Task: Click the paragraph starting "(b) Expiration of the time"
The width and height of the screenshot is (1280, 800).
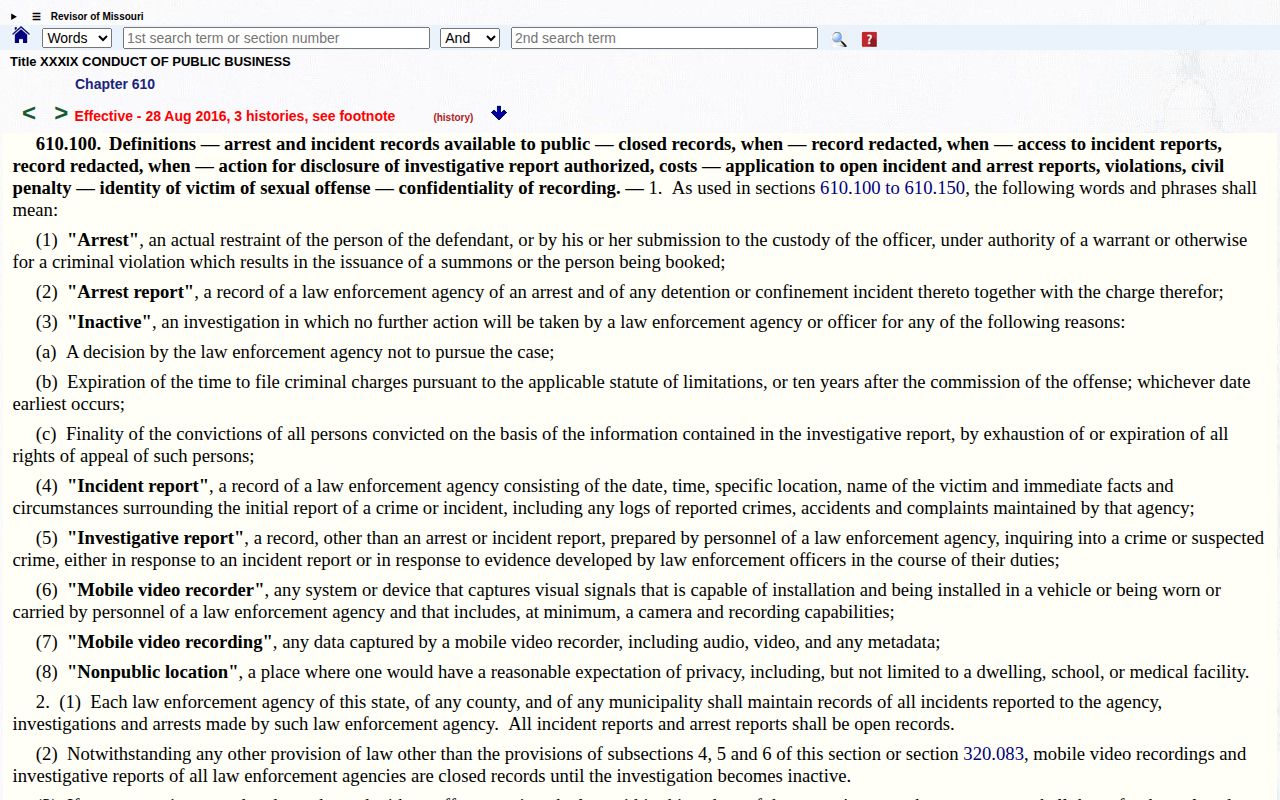Action: pyautogui.click(x=632, y=393)
